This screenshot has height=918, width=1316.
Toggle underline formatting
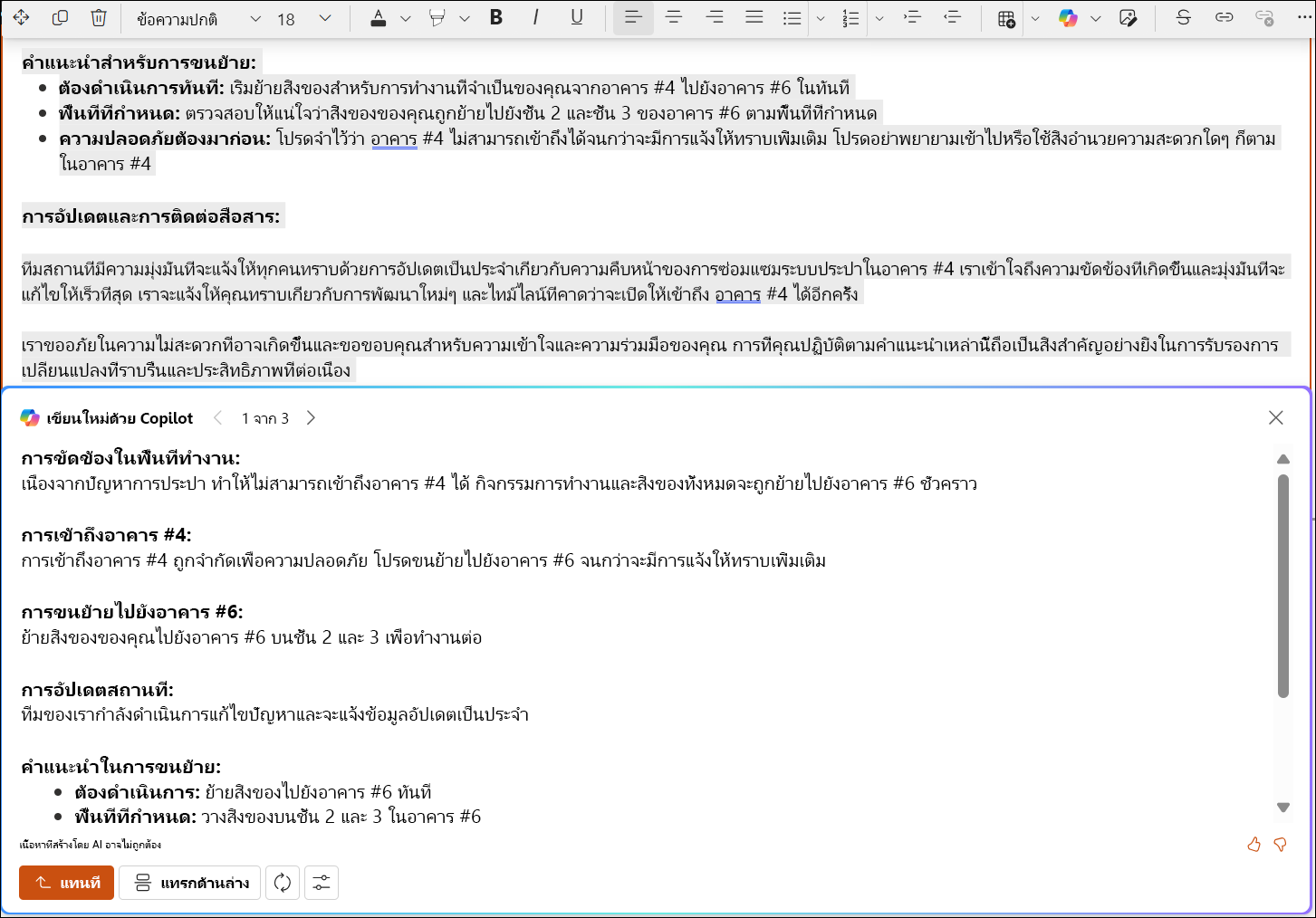pos(576,17)
